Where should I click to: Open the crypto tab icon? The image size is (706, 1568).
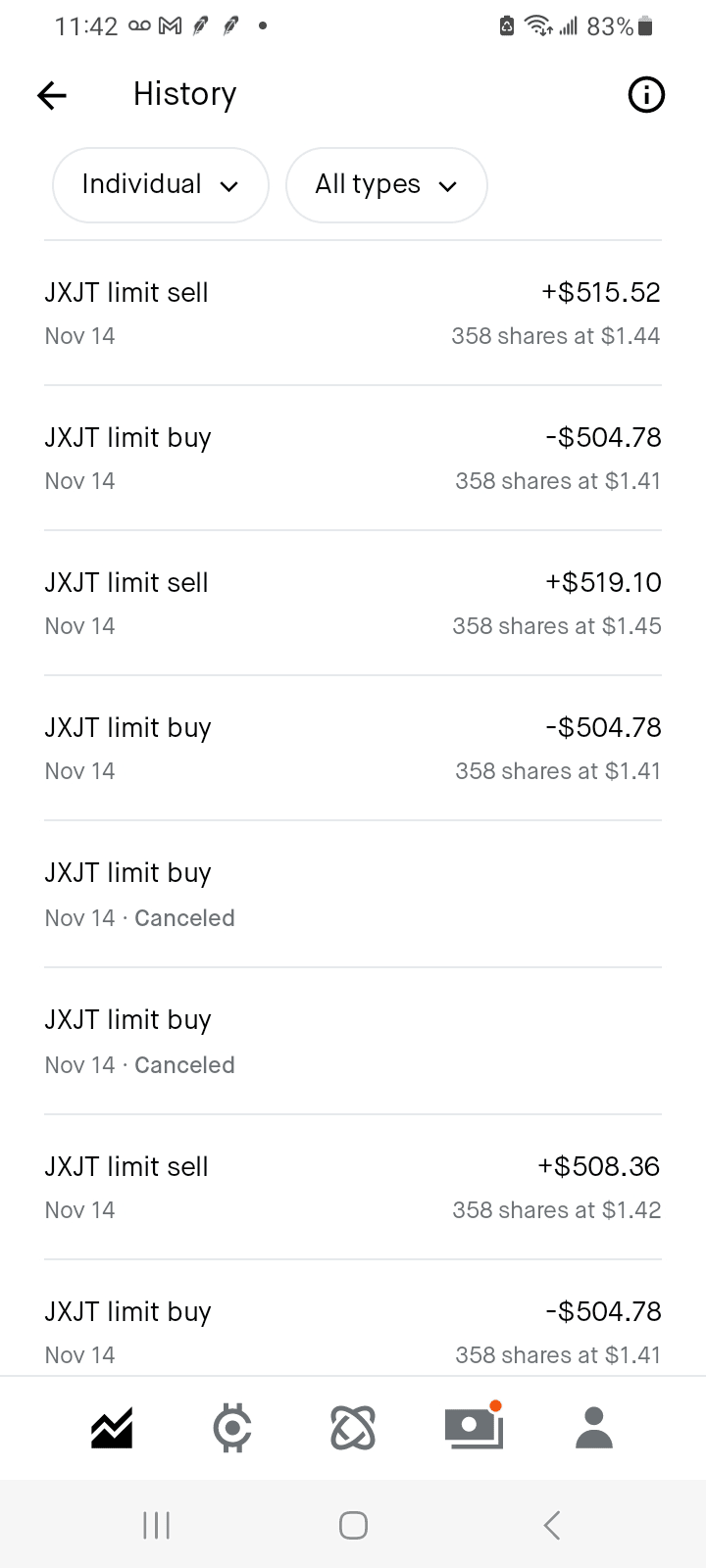pyautogui.click(x=232, y=1428)
